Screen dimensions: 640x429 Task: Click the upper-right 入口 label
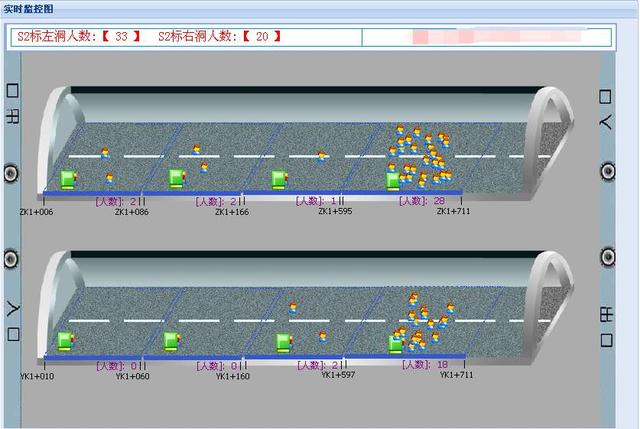606,109
